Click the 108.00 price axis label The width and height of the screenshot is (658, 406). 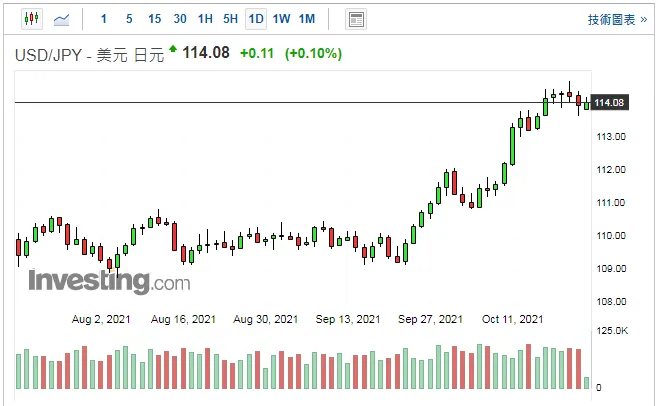pos(611,301)
